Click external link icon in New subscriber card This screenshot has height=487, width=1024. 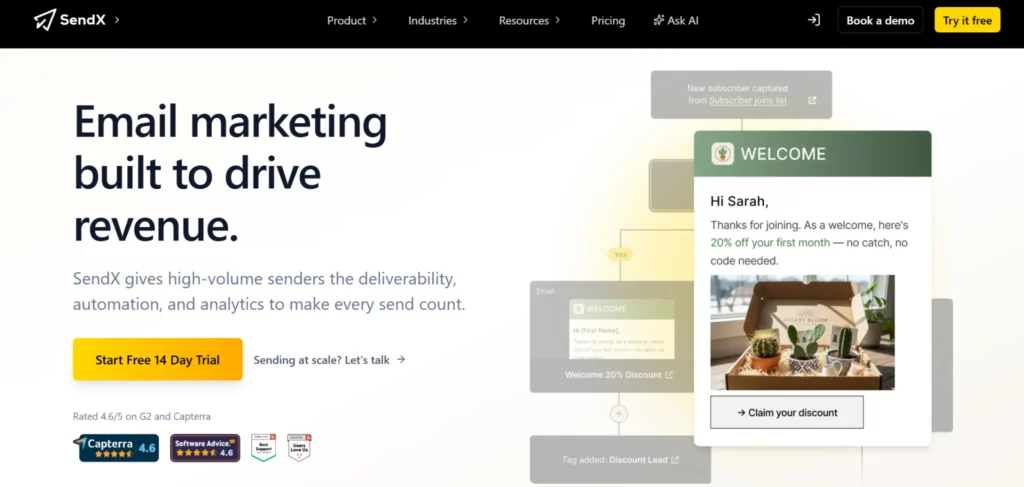tap(812, 101)
